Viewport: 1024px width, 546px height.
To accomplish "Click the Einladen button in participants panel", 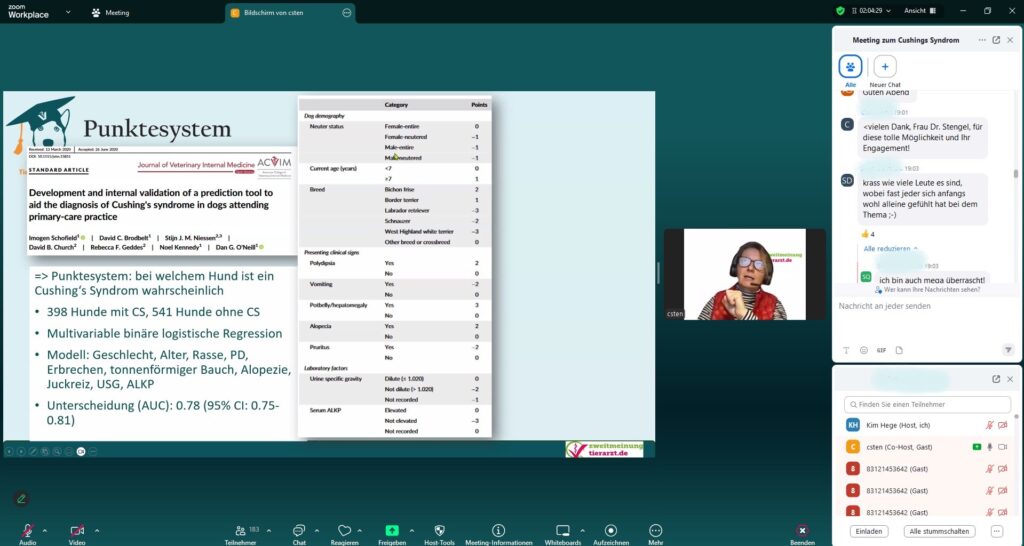I will tap(868, 531).
